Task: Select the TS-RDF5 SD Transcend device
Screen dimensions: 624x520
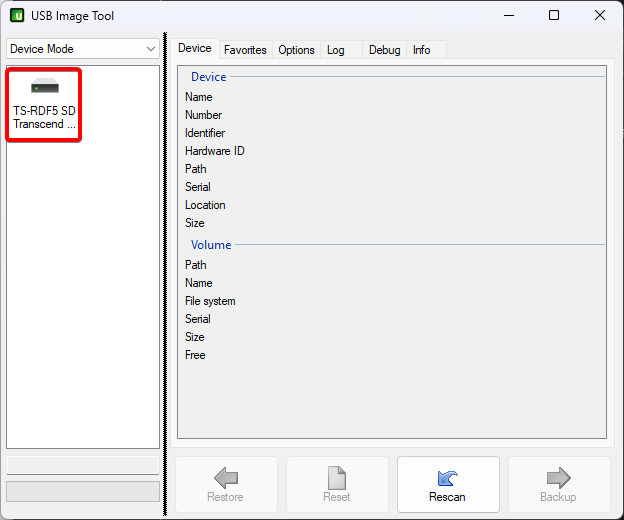Action: click(x=44, y=104)
